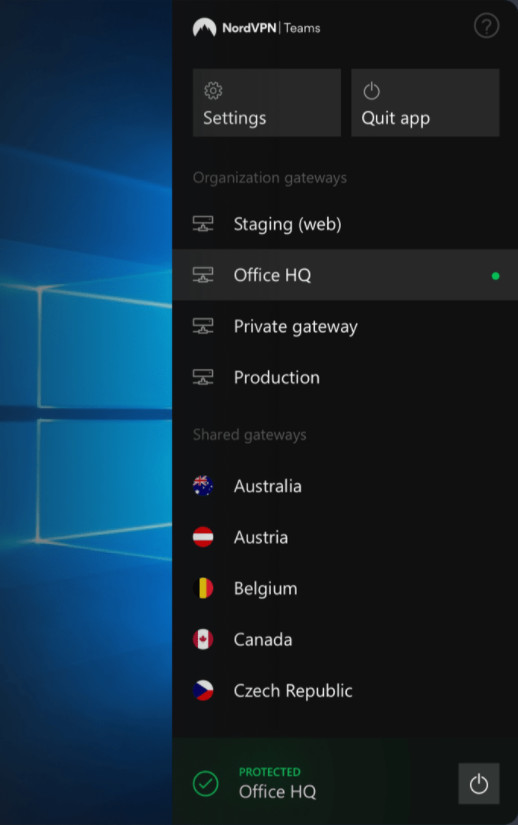Image resolution: width=518 pixels, height=825 pixels.
Task: Click the Private gateway server icon
Action: tap(203, 326)
